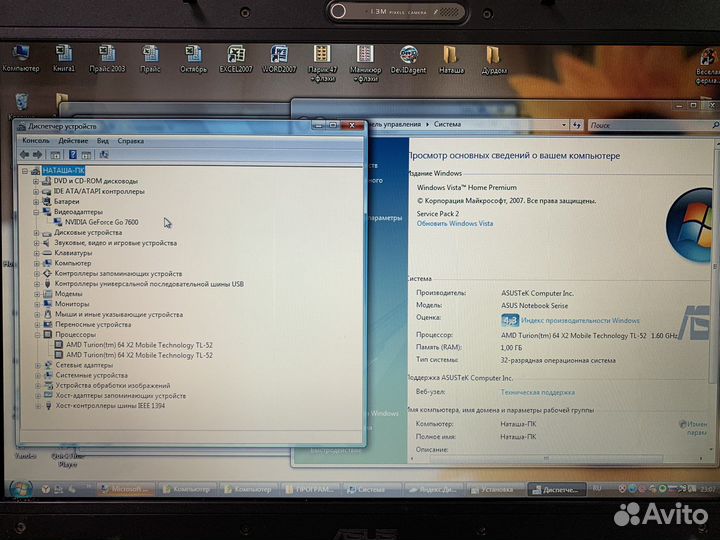Expand Хост-контроллеры шины IEEE 1394 node

click(x=38, y=406)
